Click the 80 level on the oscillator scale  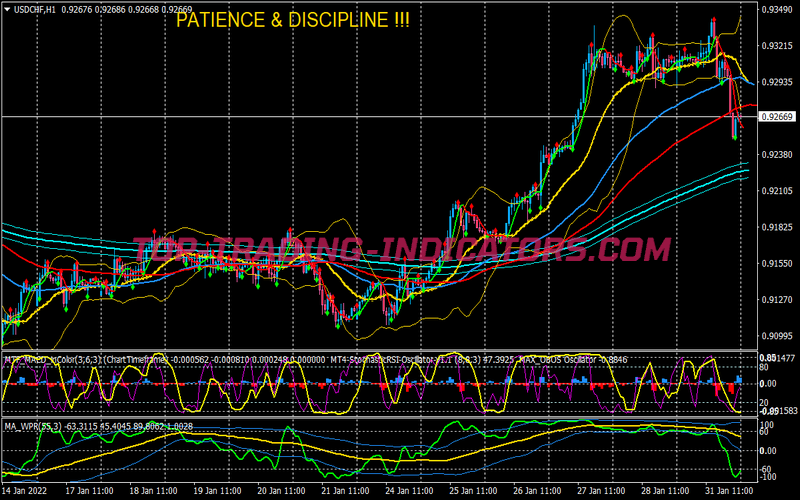(764, 366)
